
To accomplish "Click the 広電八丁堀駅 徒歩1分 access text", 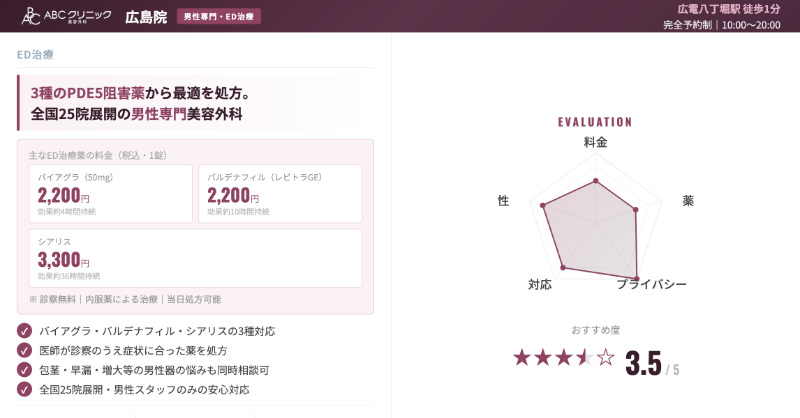I will pos(729,9).
